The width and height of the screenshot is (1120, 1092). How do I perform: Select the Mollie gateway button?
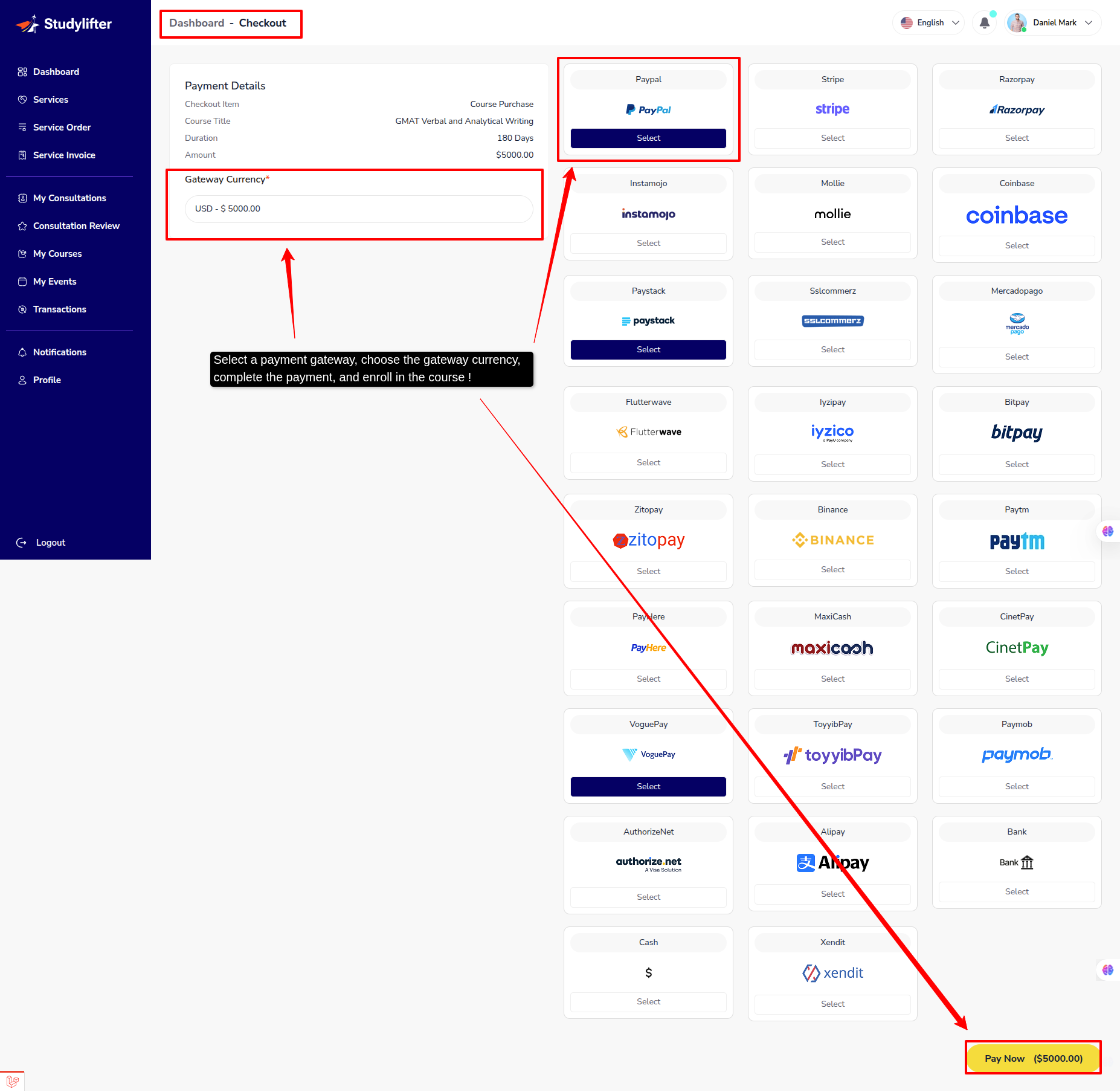click(832, 242)
